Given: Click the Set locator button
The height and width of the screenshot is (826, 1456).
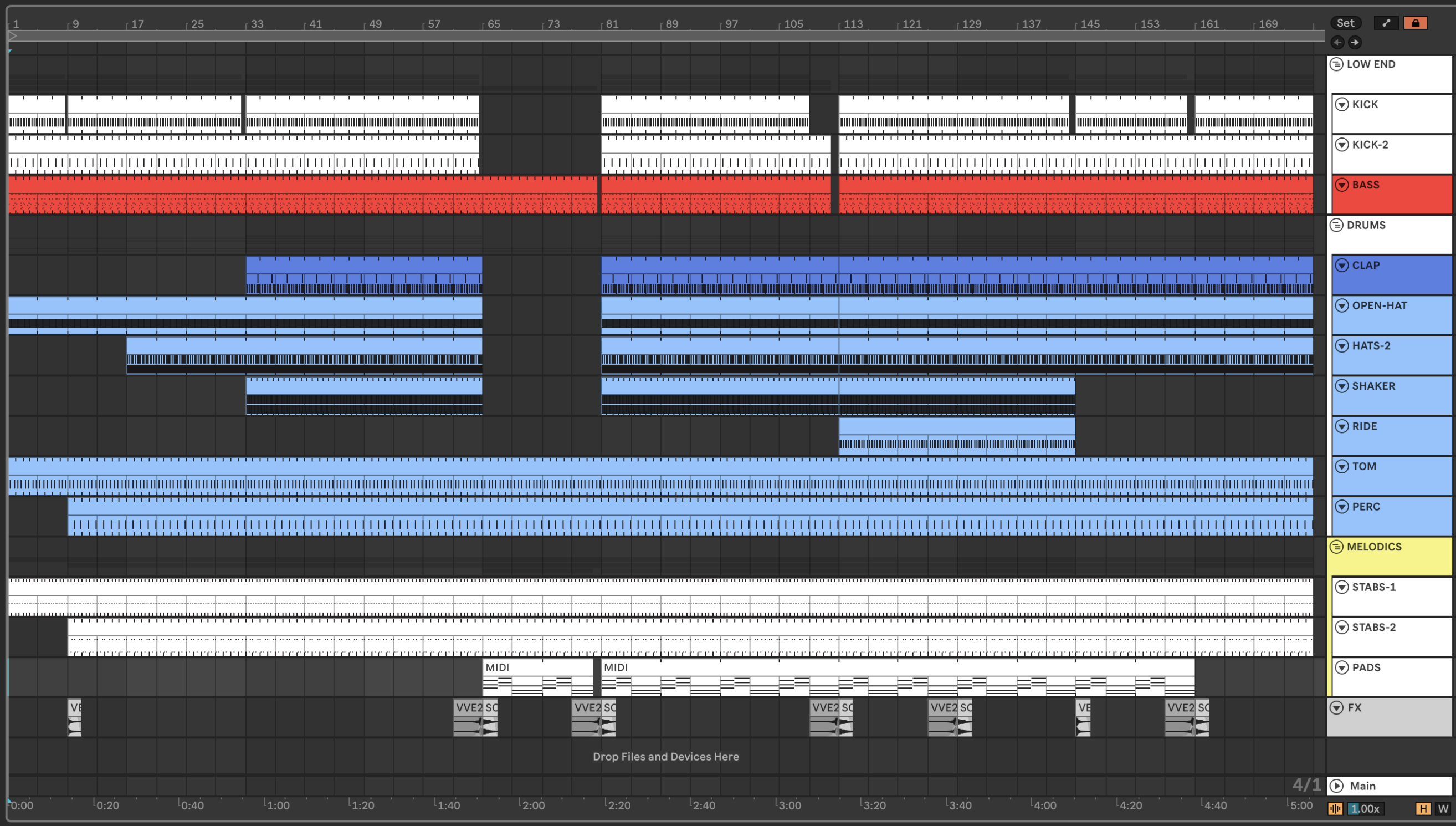Looking at the screenshot, I should click(1345, 23).
